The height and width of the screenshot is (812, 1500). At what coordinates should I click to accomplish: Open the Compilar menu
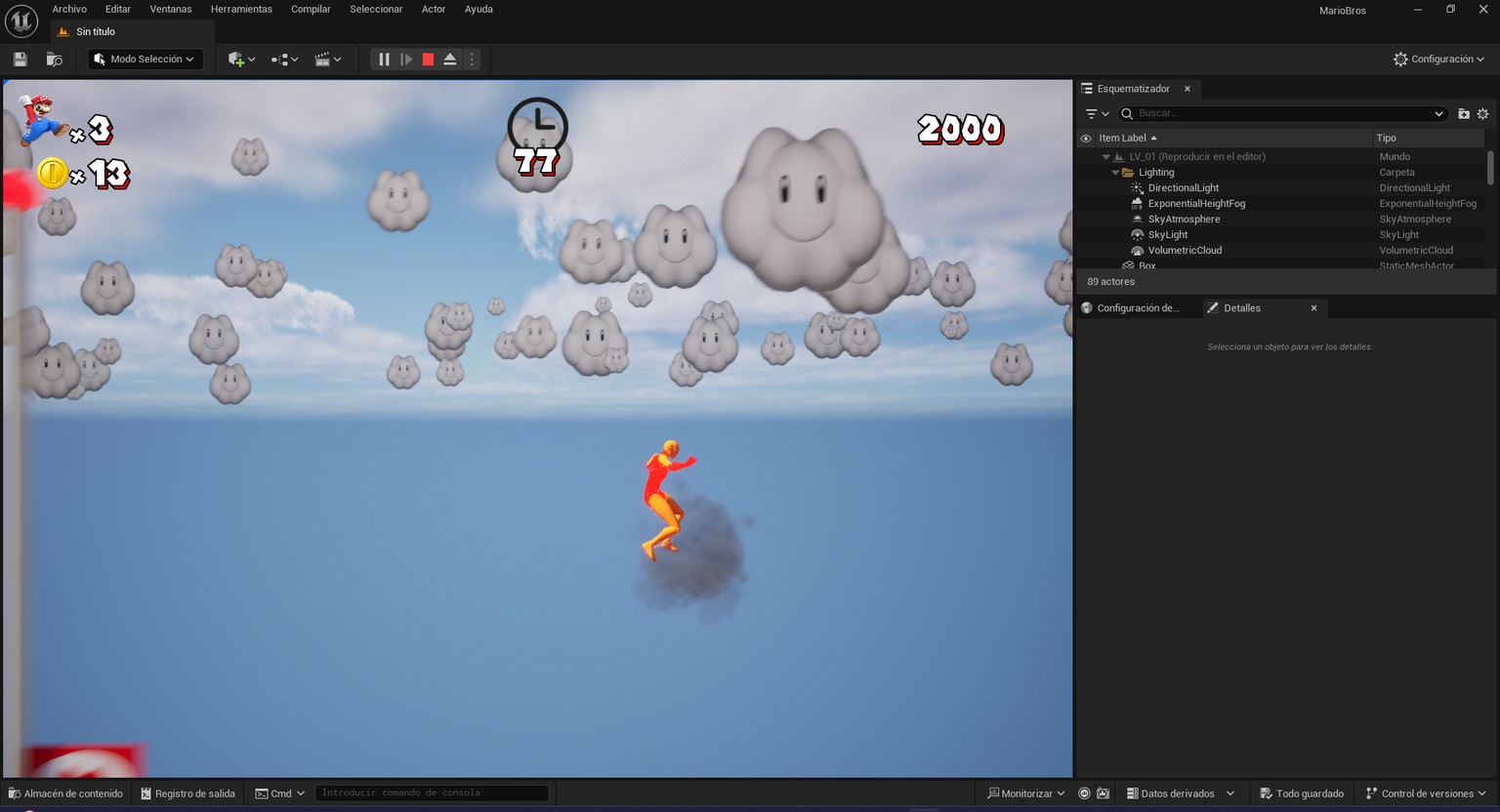tap(311, 9)
